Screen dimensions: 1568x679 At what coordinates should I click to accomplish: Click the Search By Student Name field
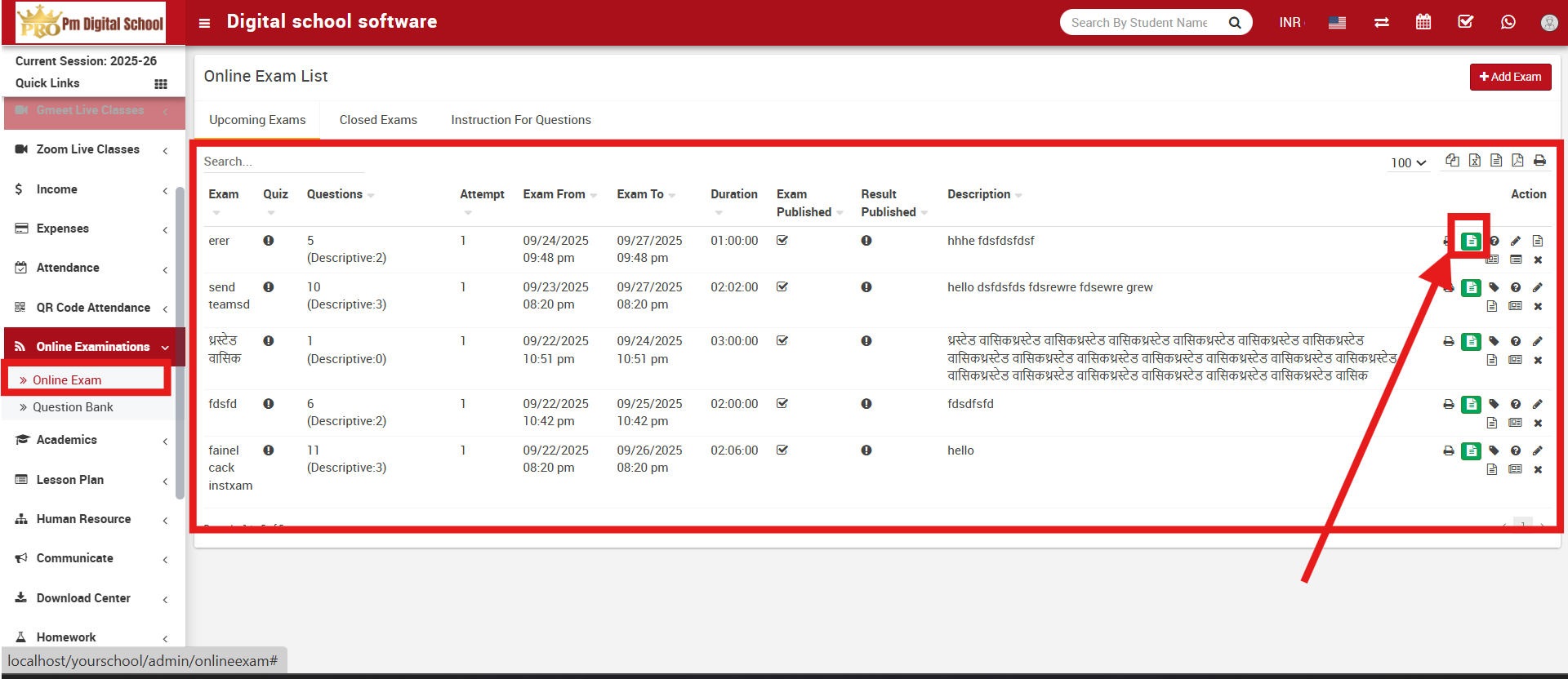(x=1140, y=23)
